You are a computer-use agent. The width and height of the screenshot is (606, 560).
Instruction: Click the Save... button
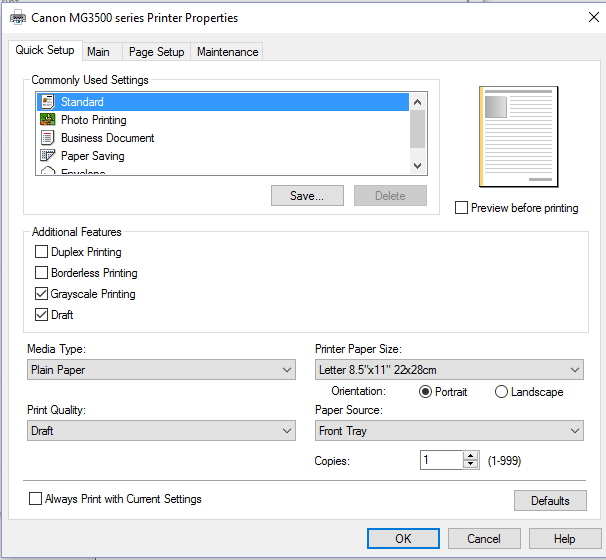pyautogui.click(x=307, y=196)
